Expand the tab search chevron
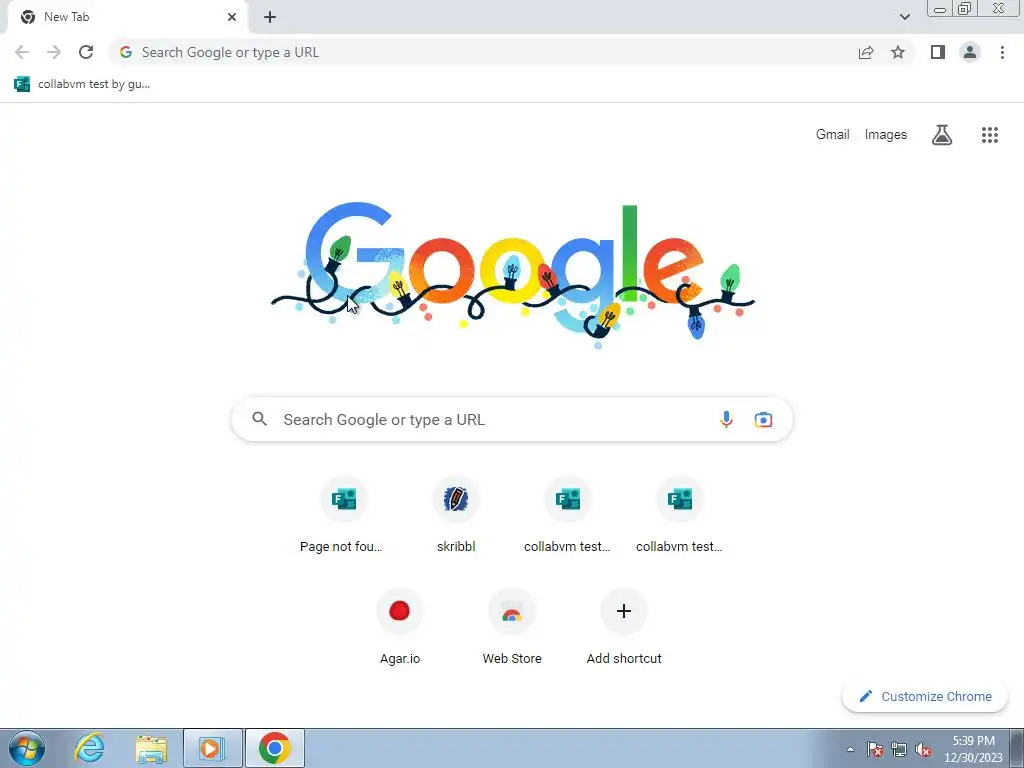The width and height of the screenshot is (1024, 768). [x=904, y=17]
